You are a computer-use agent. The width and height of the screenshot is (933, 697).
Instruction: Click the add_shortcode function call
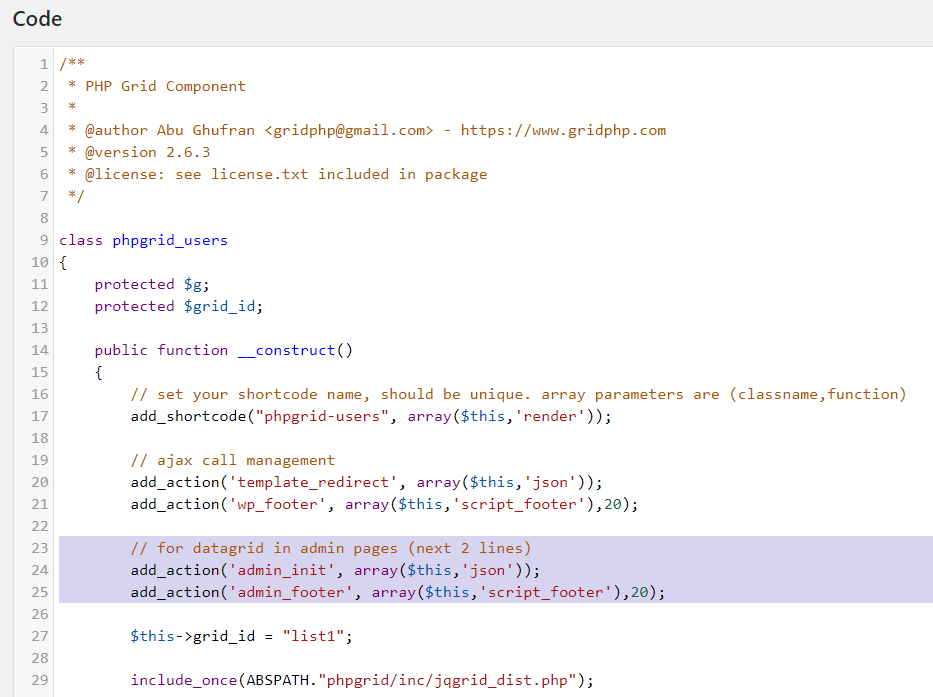click(x=188, y=416)
